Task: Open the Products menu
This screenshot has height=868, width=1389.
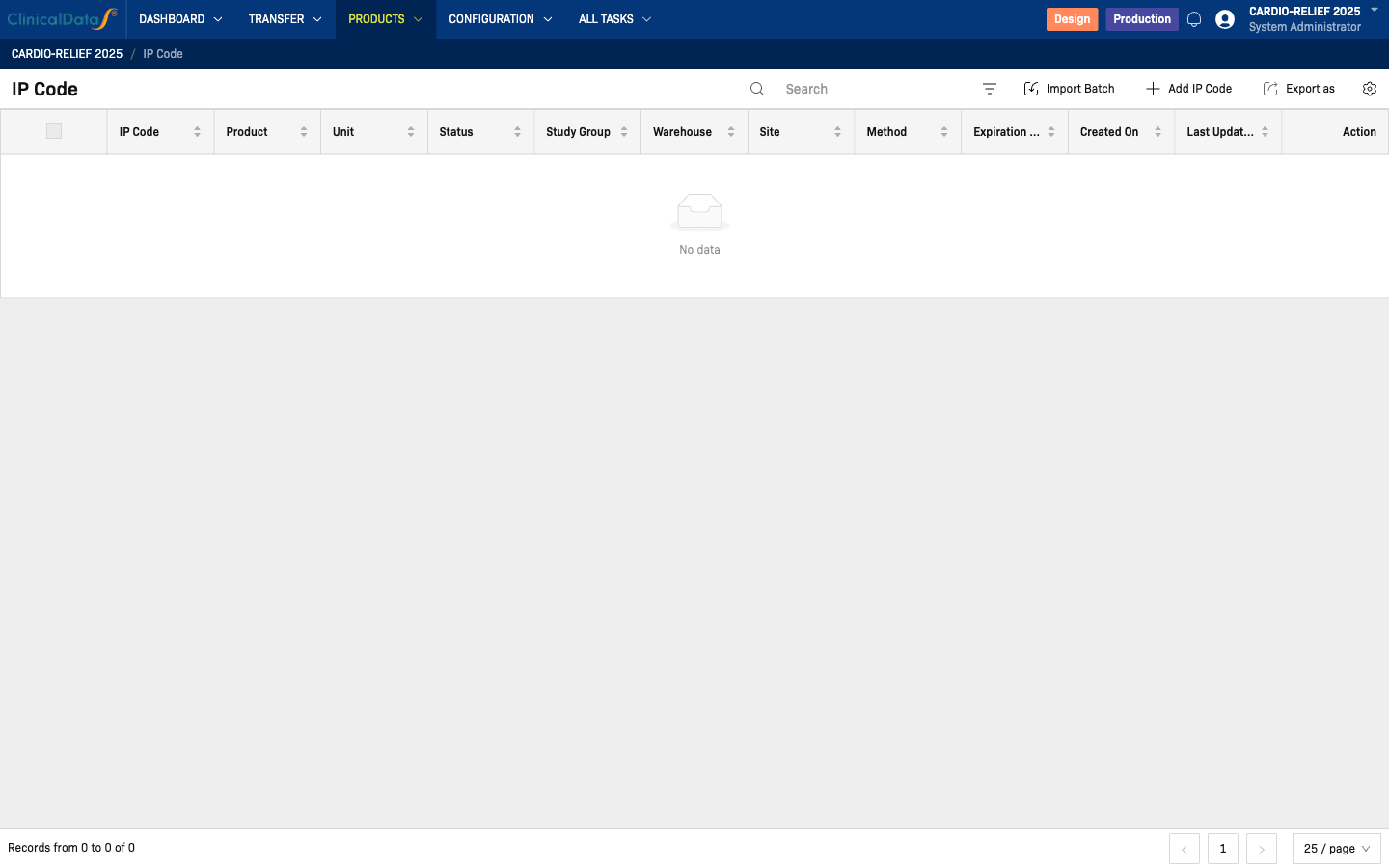Action: [385, 19]
